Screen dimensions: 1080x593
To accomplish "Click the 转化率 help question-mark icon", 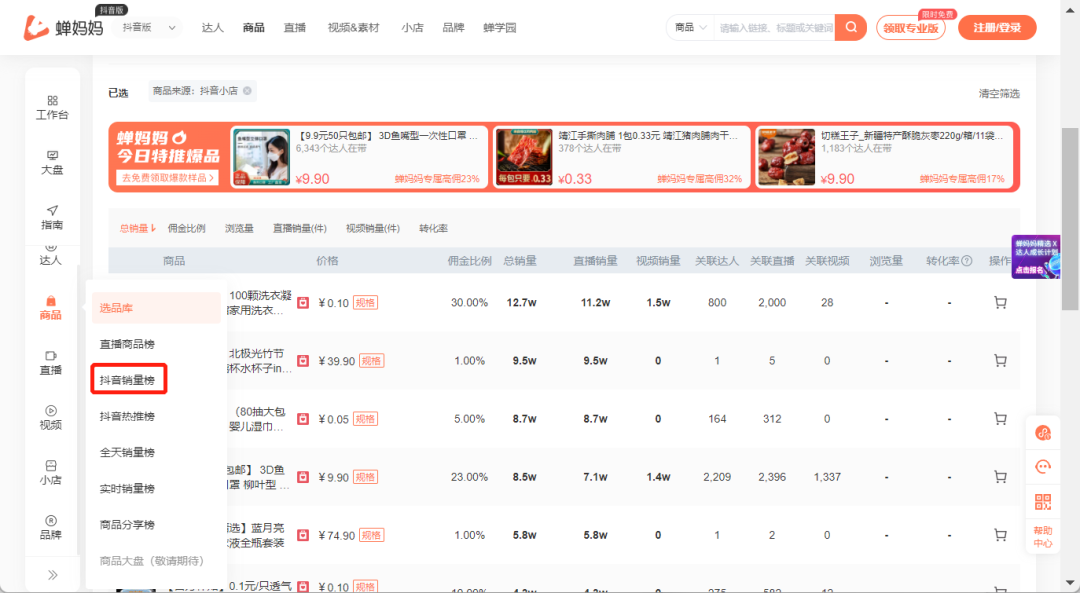I will click(967, 261).
